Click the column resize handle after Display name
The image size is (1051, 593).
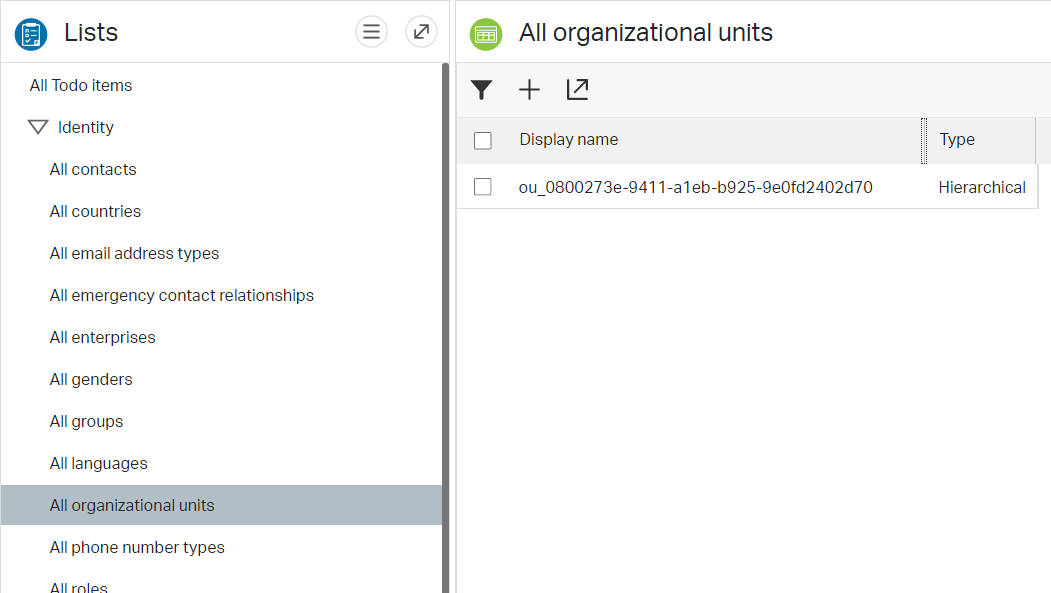click(x=924, y=140)
